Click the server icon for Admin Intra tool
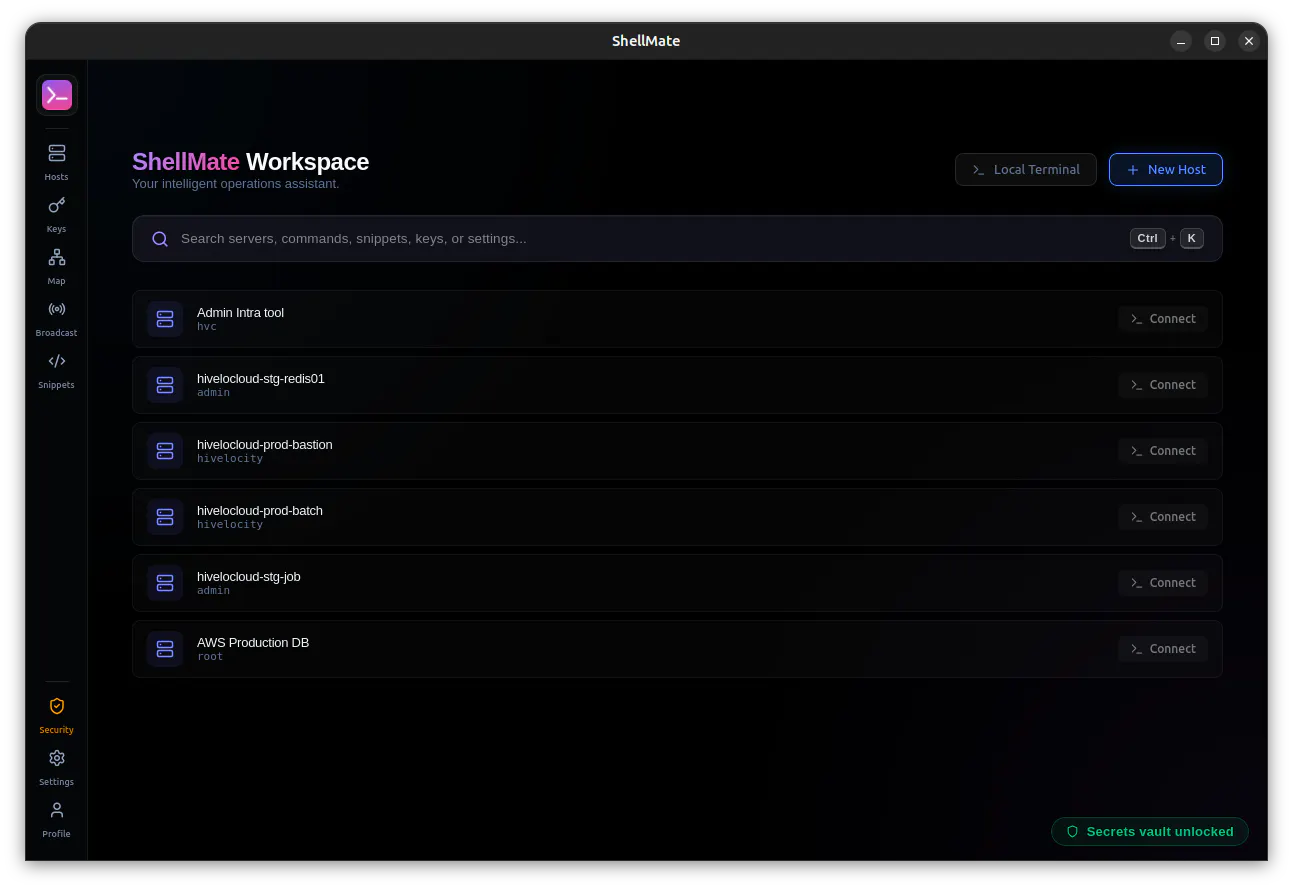Image resolution: width=1293 pixels, height=889 pixels. pyautogui.click(x=165, y=319)
